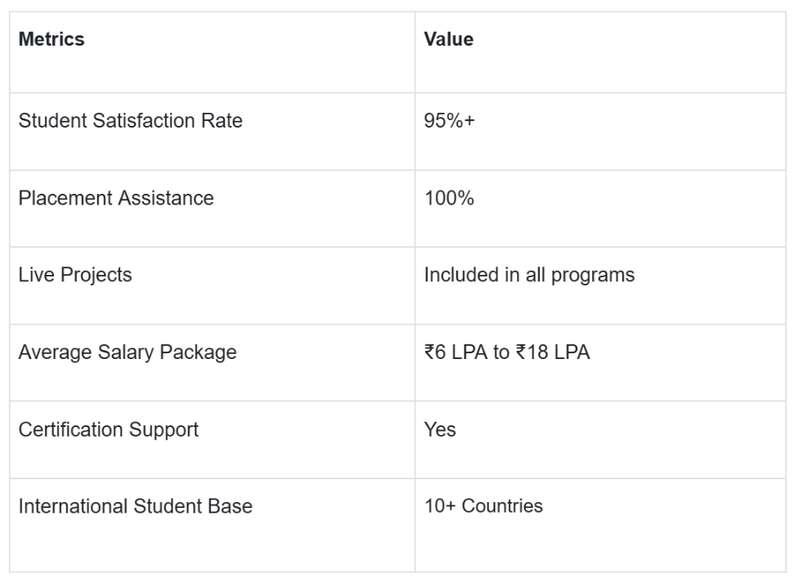Viewport: 800px width, 579px height.
Task: Select the International Student Base cell
Action: (135, 506)
